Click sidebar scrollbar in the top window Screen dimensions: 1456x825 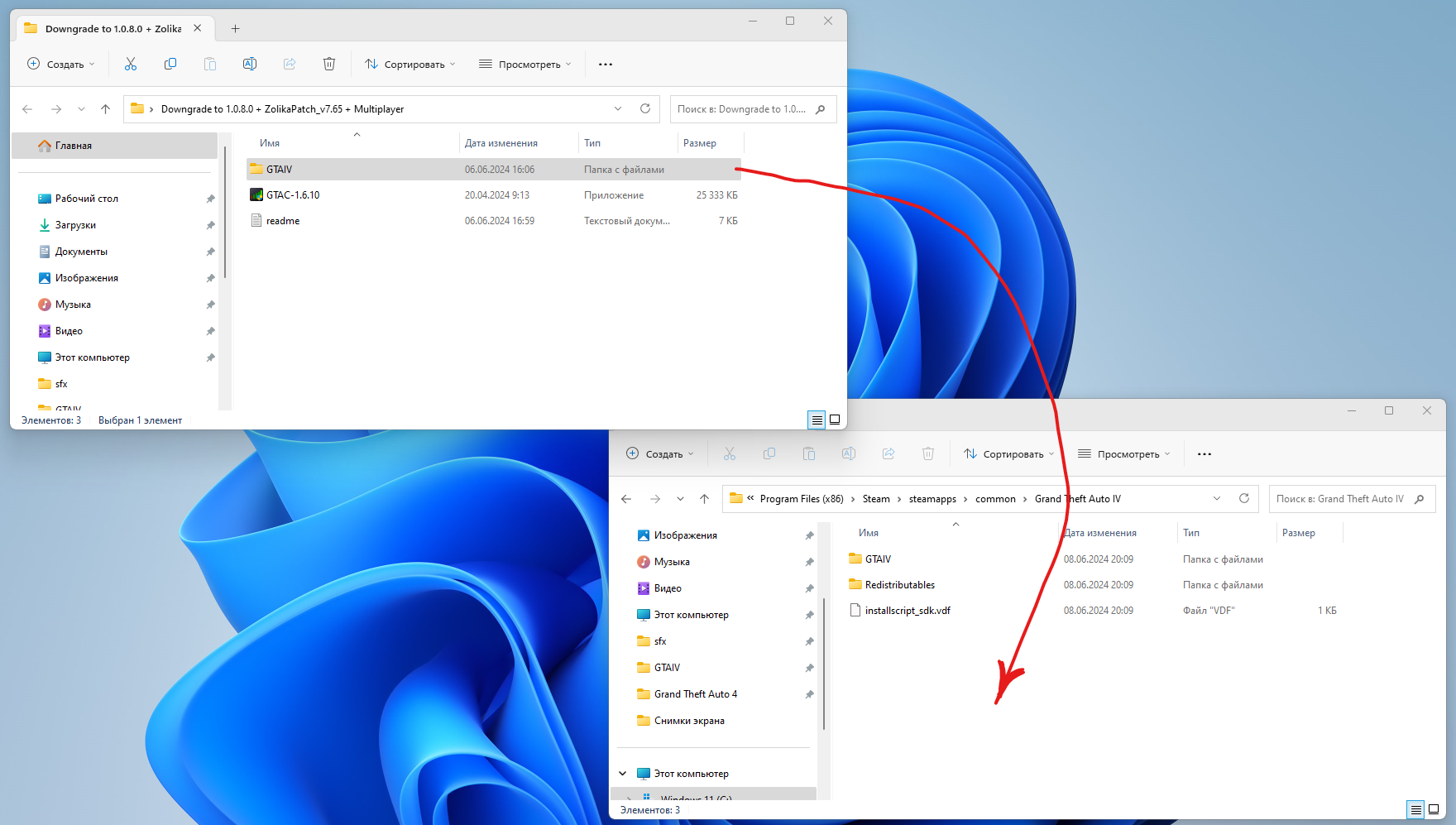225,212
